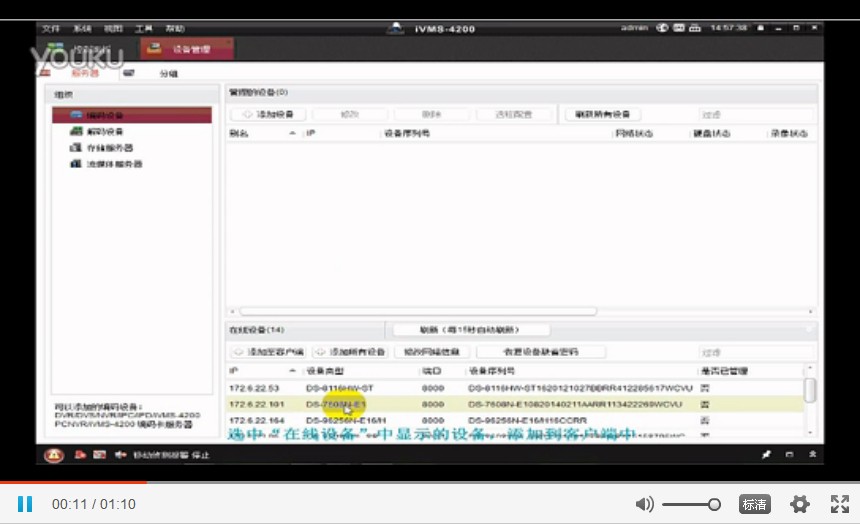Click the 修改网络信息 button
This screenshot has width=860, height=524.
pos(432,352)
